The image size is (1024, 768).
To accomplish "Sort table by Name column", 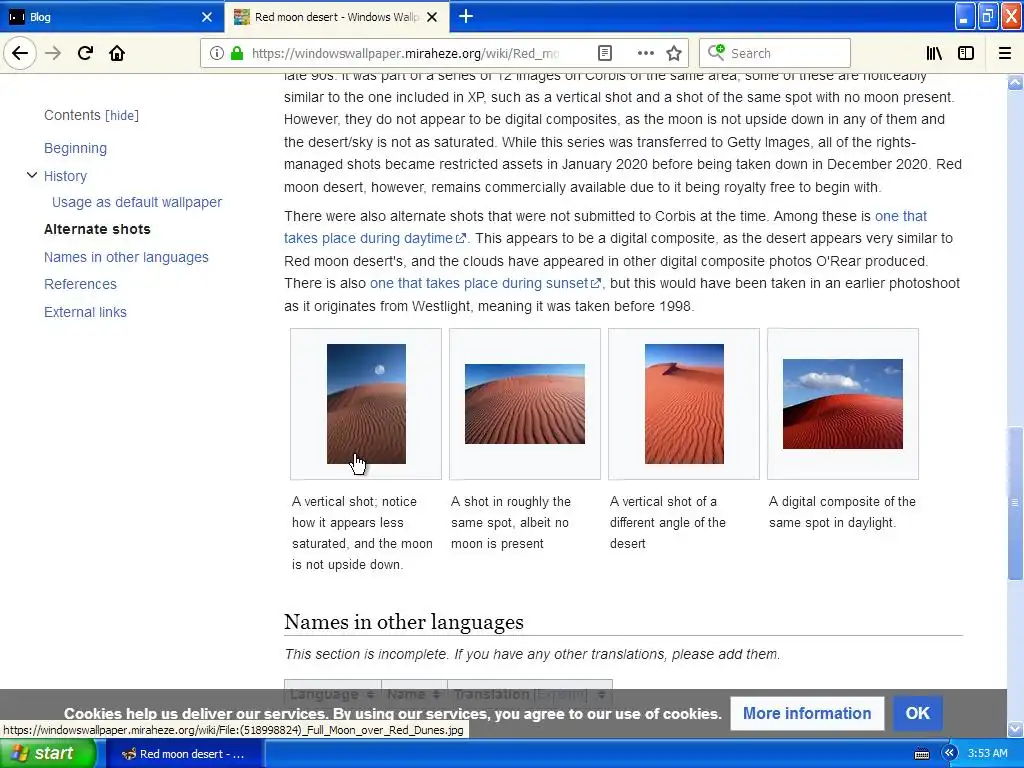I will (x=414, y=694).
